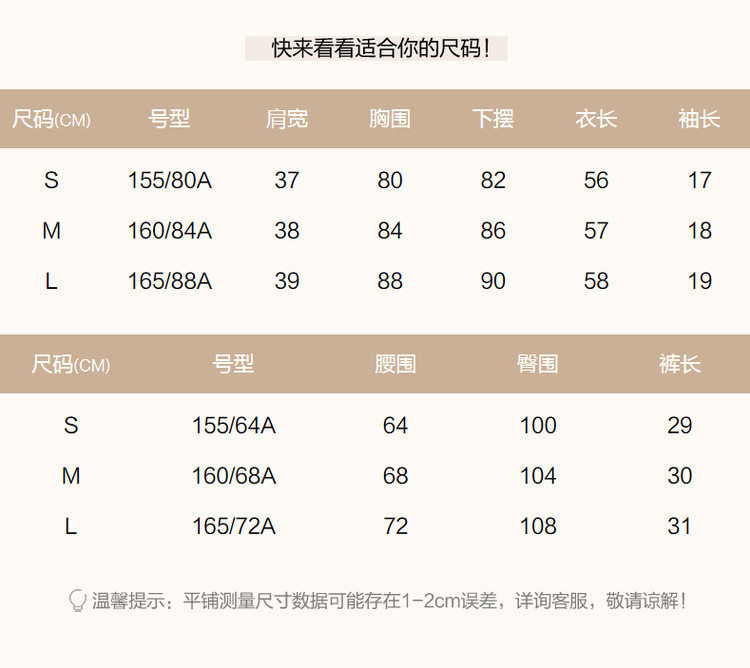The image size is (750, 668).
Task: Click the 160/84A size cell
Action: pos(170,231)
